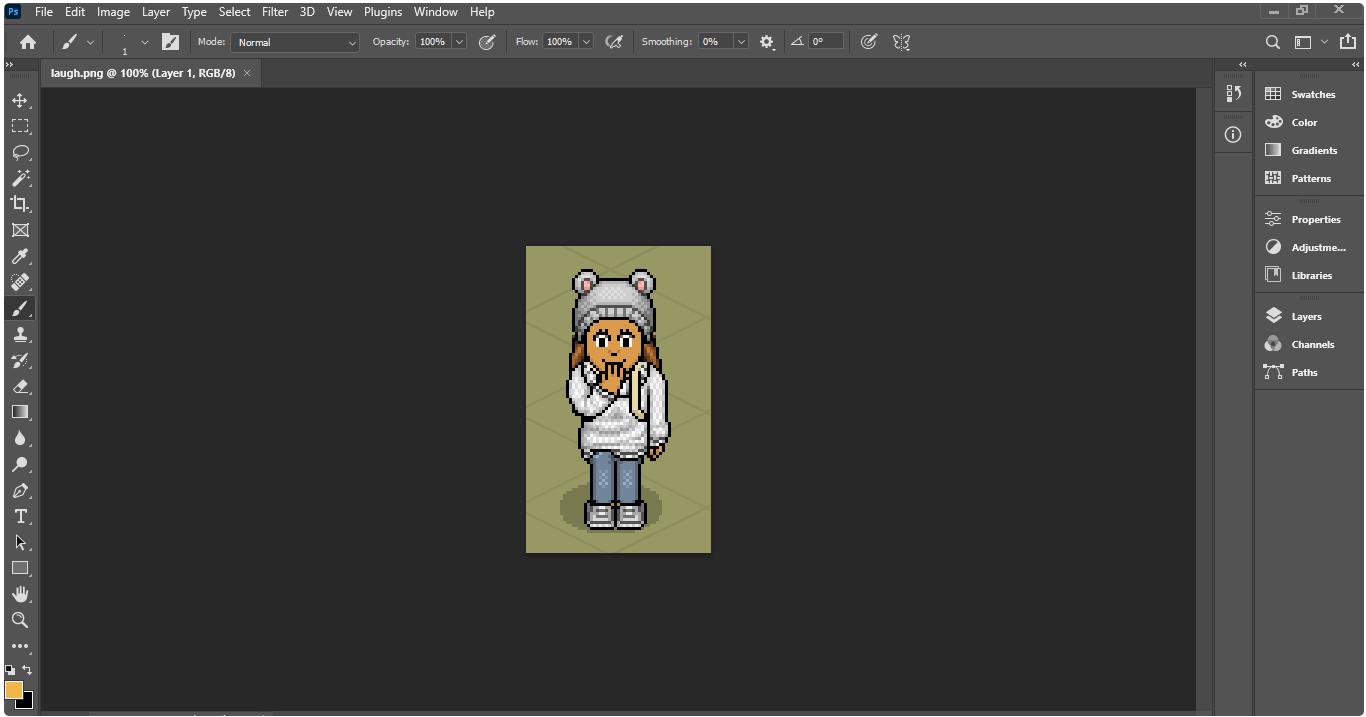This screenshot has width=1366, height=717.
Task: Select the Crop tool
Action: click(x=20, y=204)
